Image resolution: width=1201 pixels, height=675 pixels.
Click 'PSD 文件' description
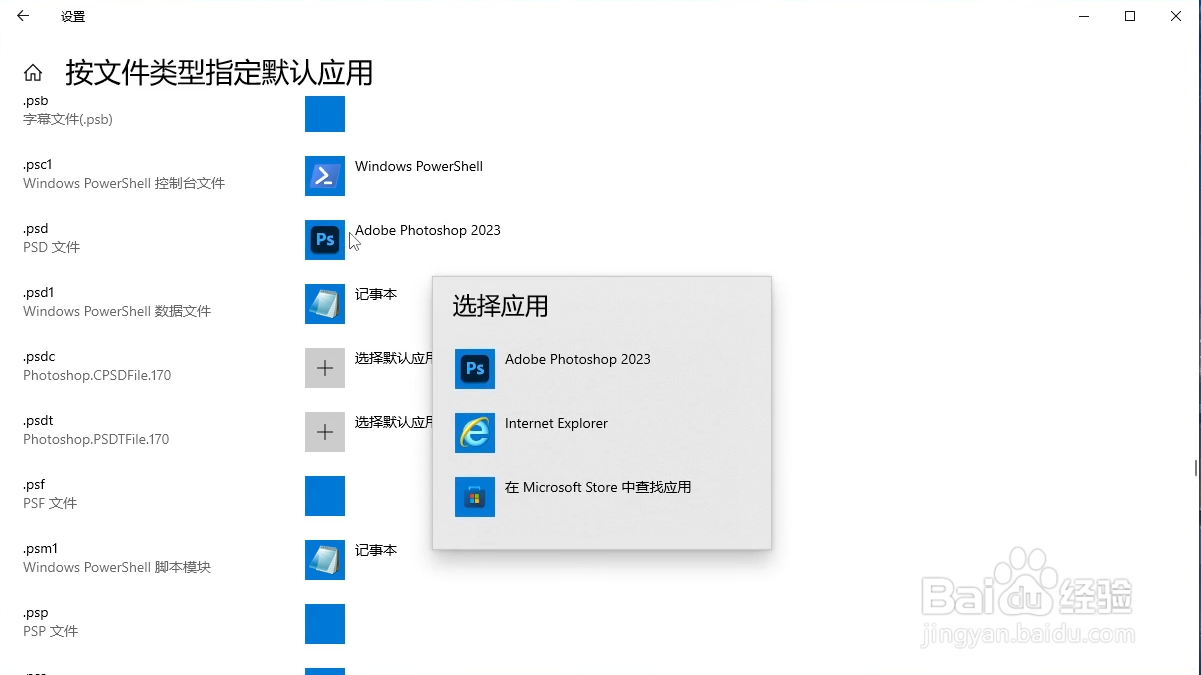coord(51,248)
